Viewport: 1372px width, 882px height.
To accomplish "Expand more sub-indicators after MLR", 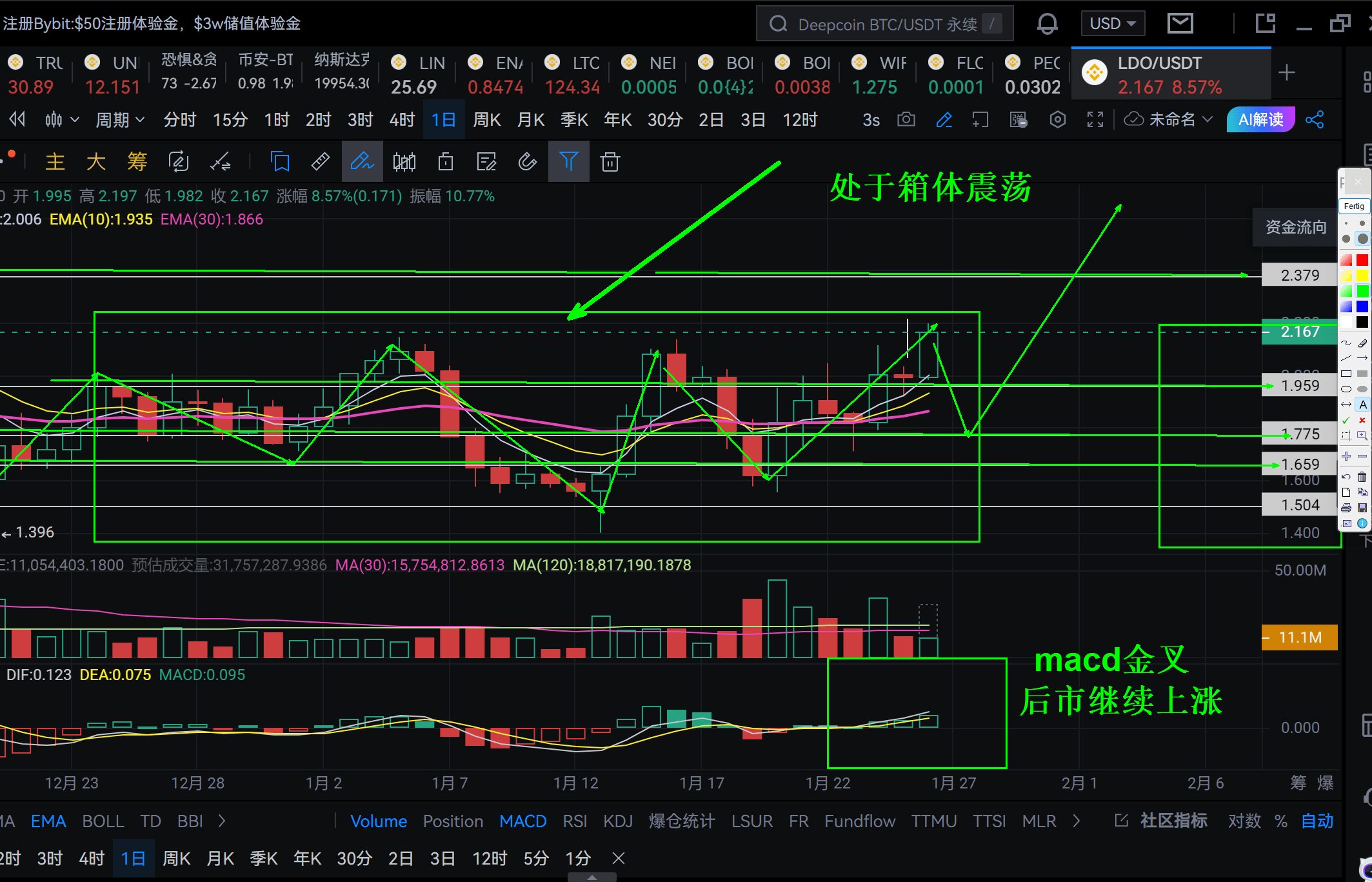I will point(1077,821).
